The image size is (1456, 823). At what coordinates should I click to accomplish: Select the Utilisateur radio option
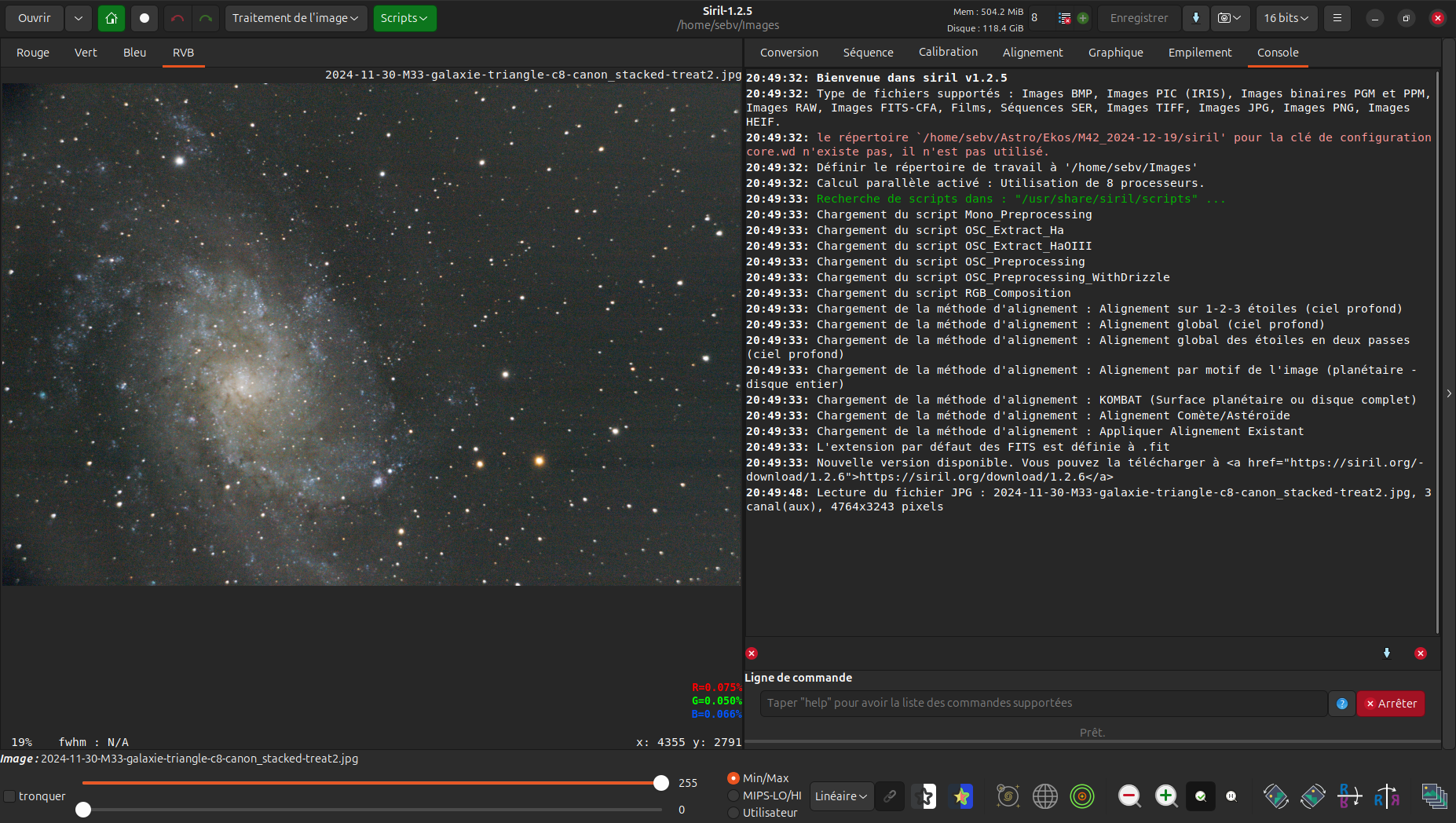pos(733,813)
